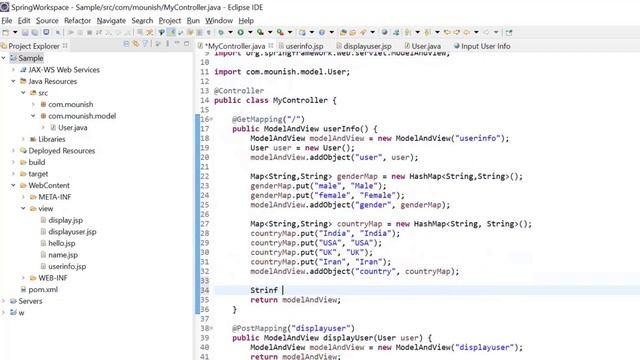Collapse the WebContent folder
Viewport: 640px width, 360px height.
[x=13, y=185]
